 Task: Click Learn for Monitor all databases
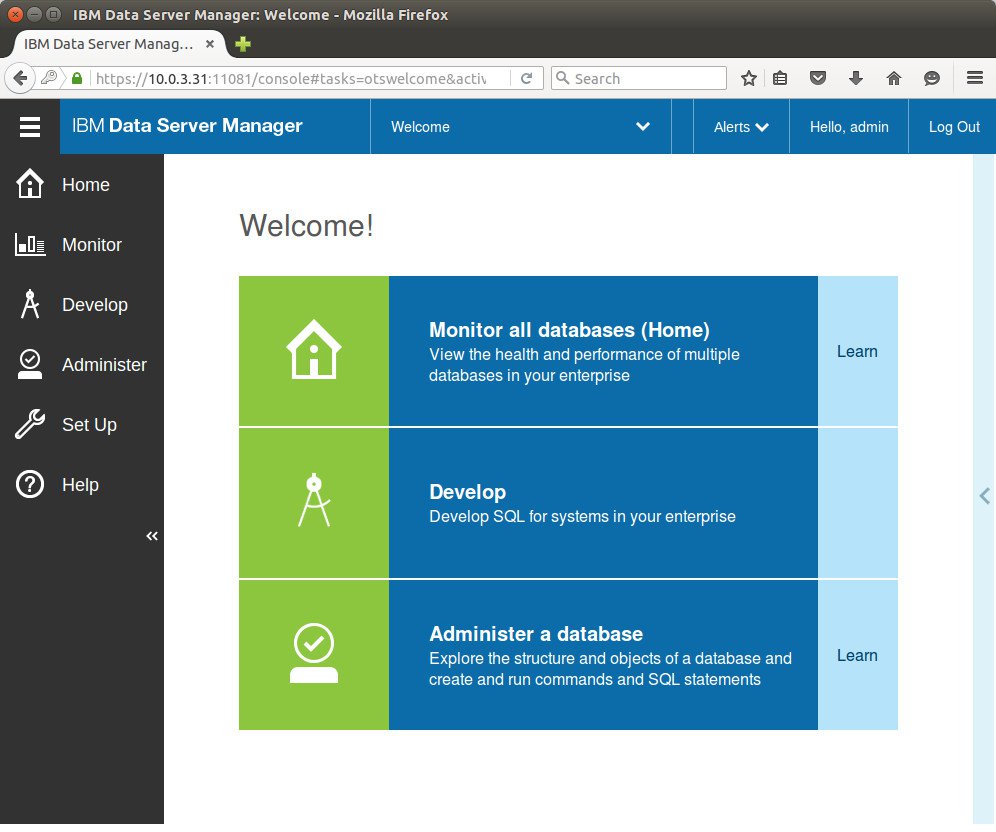858,351
